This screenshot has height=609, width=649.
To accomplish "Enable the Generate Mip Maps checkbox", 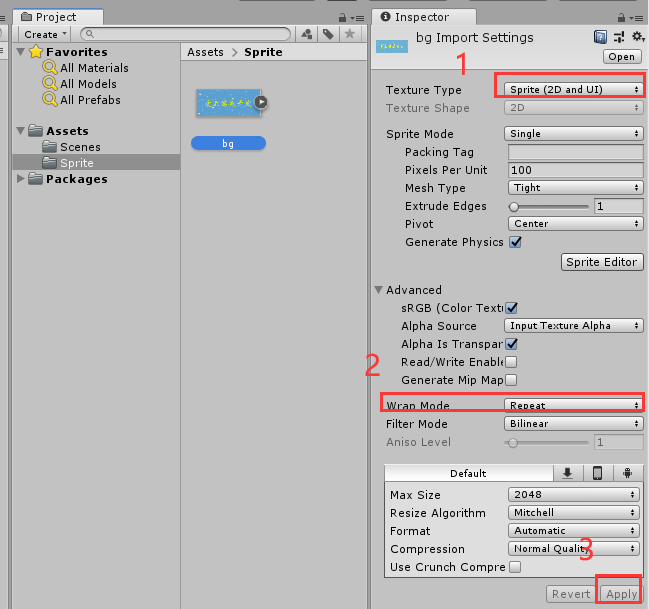I will click(x=511, y=380).
